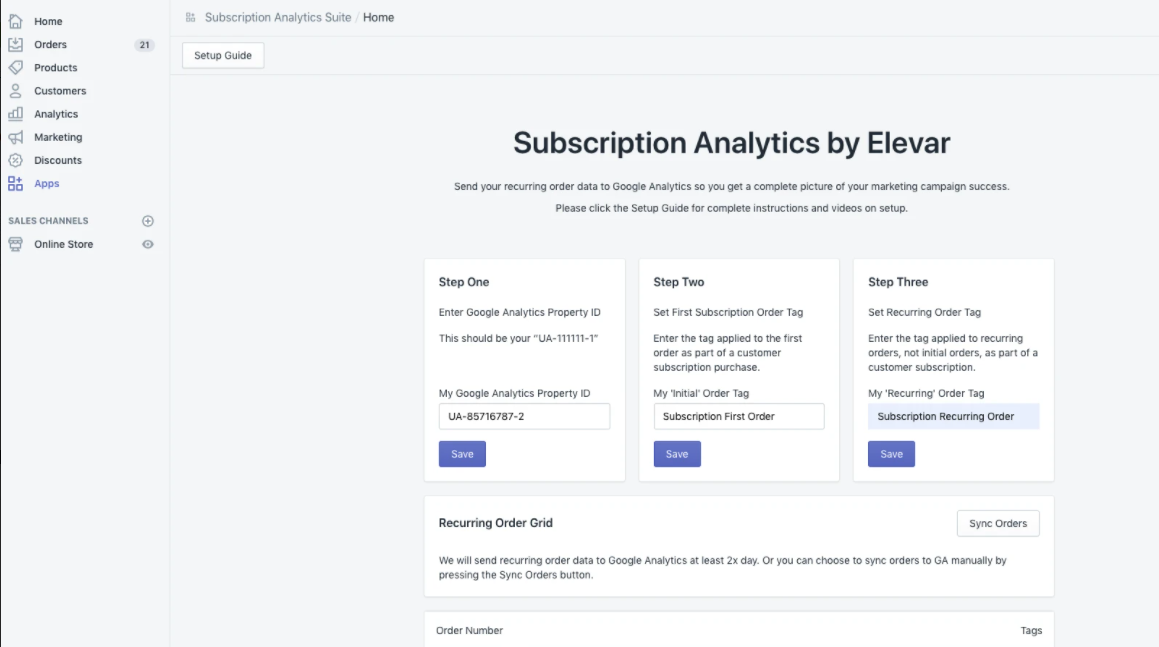Click the Apps grid icon
The height and width of the screenshot is (647, 1159).
15,184
